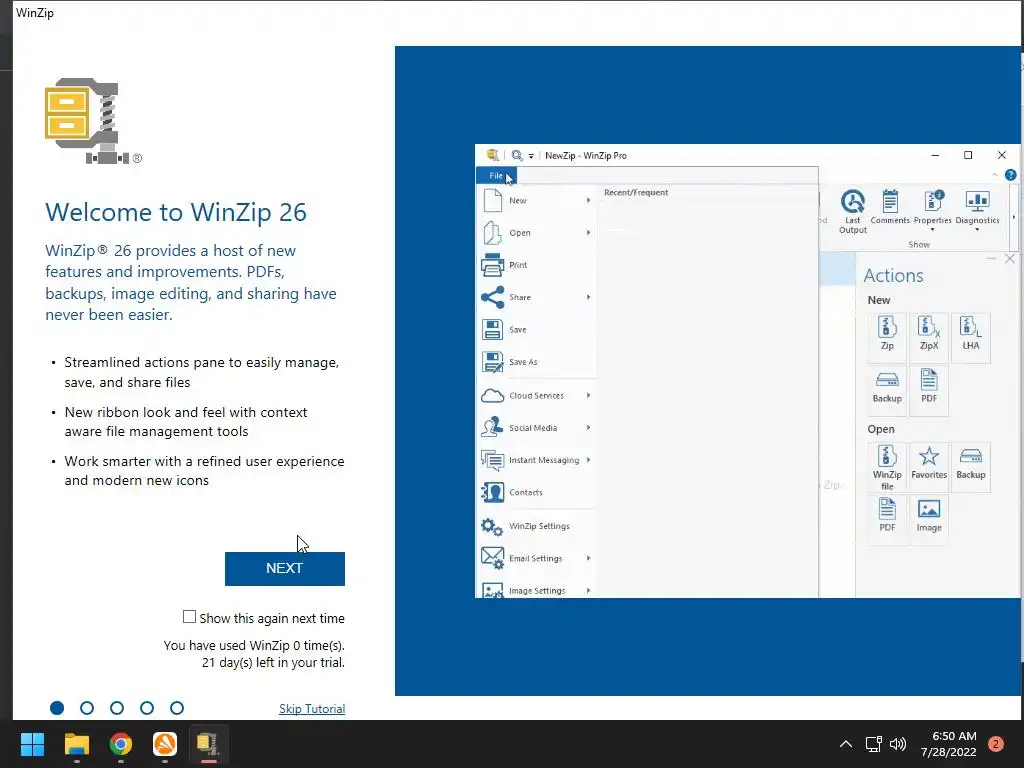Click the Comments ribbon icon
This screenshot has height=768, width=1024.
890,202
